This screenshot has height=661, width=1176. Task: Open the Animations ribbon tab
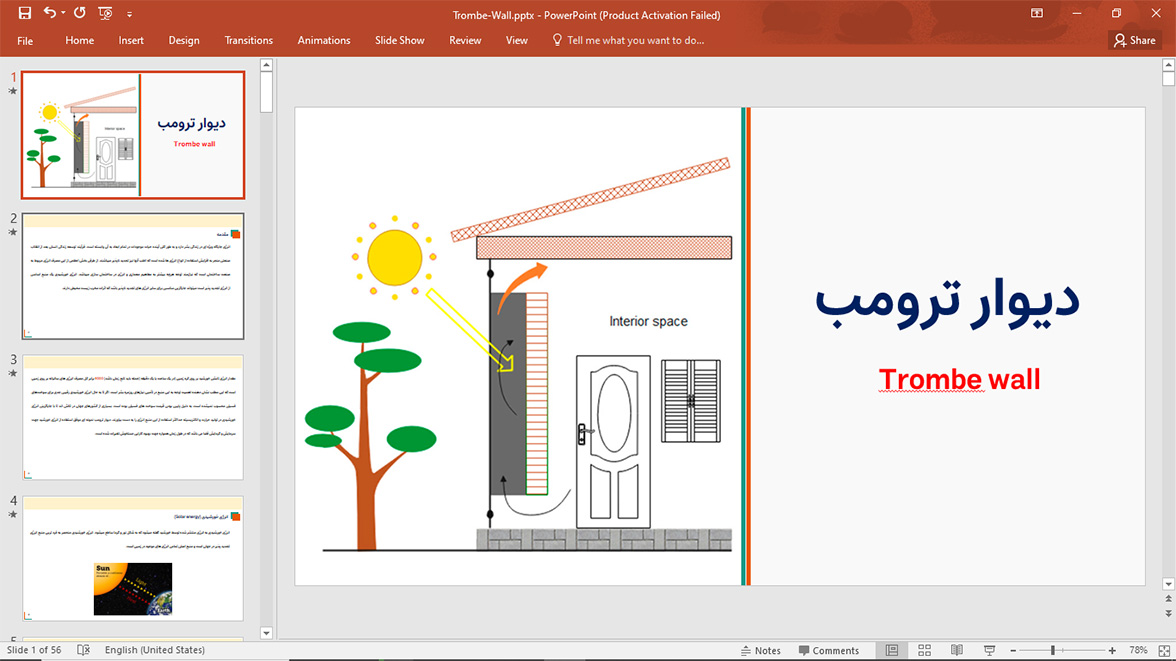click(x=324, y=41)
